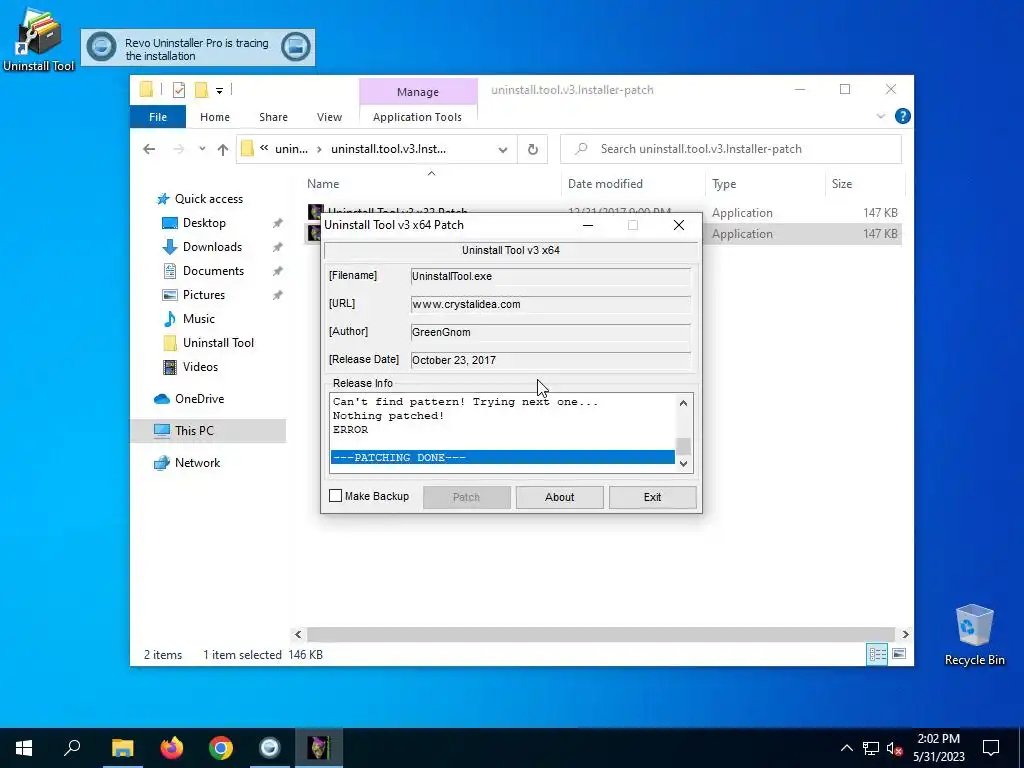The width and height of the screenshot is (1024, 768).
Task: Select Uninstall Tool folder in navigation pane
Action: point(218,343)
